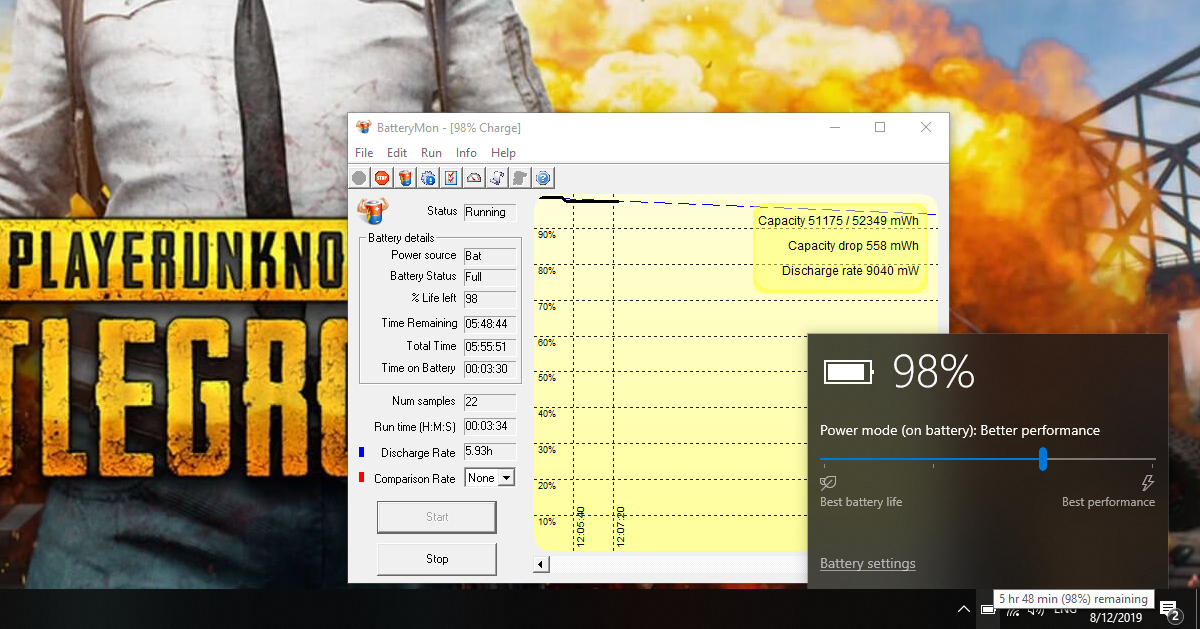Click the Stop button

pos(437,559)
